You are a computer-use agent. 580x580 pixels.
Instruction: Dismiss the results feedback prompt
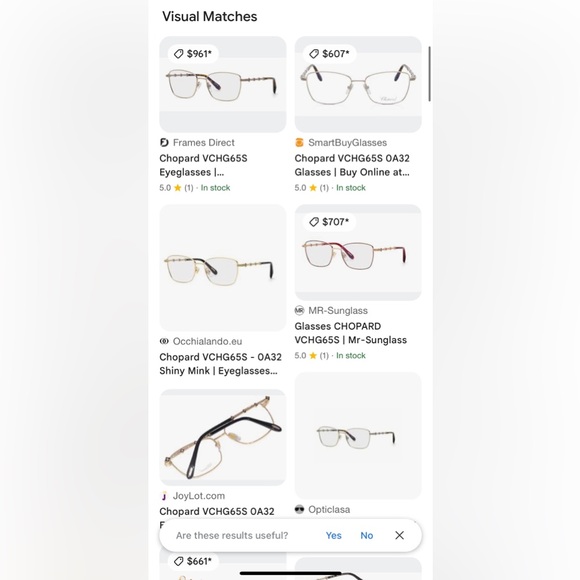[399, 535]
